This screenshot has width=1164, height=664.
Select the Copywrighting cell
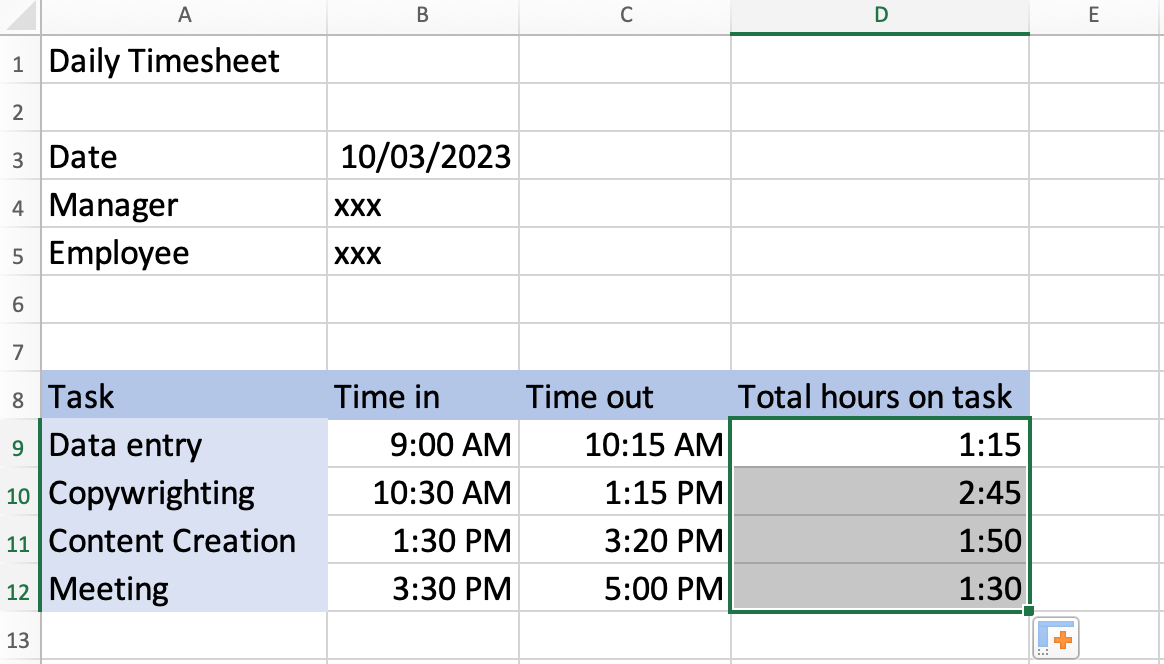(x=184, y=493)
